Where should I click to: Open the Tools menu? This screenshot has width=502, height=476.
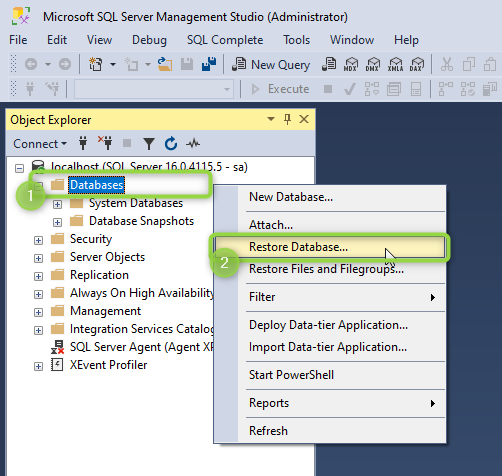(x=297, y=40)
